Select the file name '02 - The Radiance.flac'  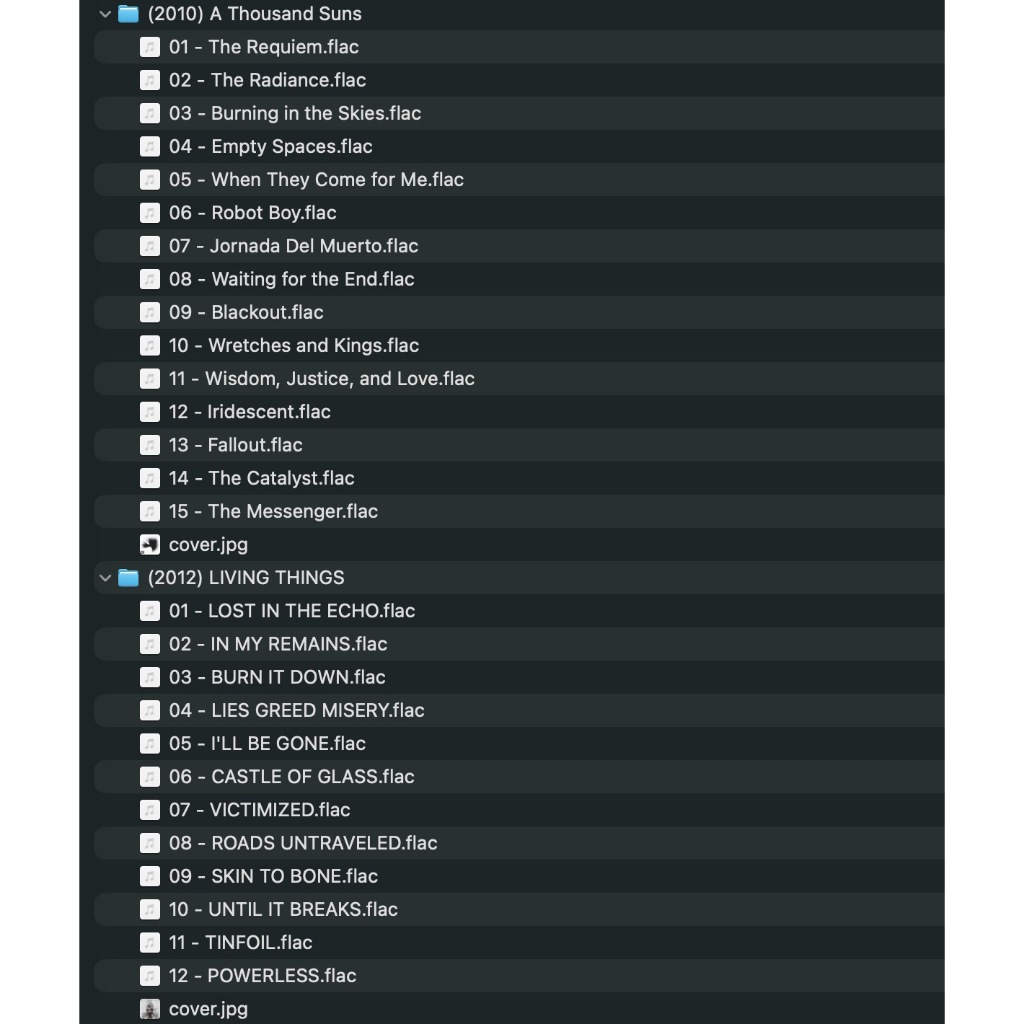click(268, 80)
